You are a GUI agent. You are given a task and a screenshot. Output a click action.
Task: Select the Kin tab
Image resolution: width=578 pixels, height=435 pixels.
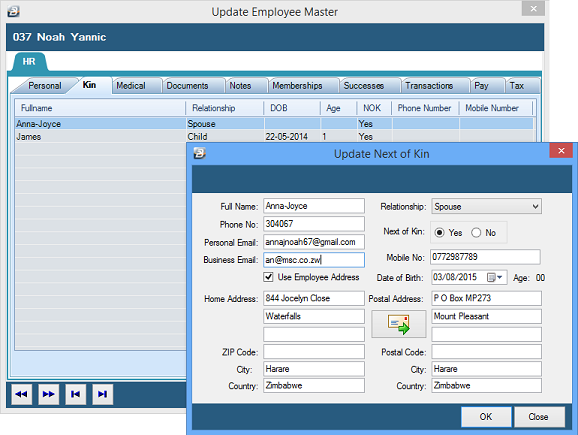pyautogui.click(x=89, y=85)
